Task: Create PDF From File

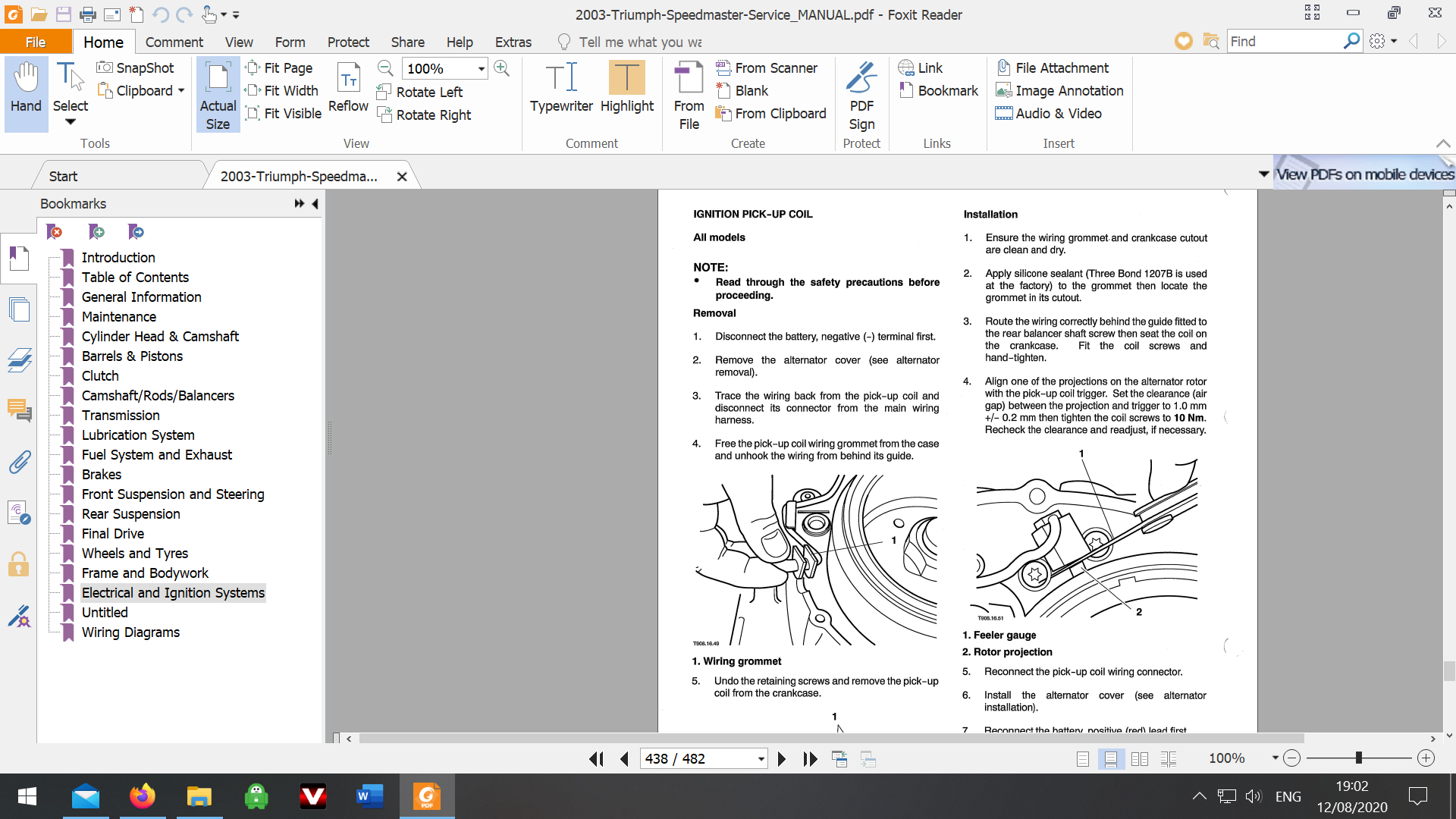Action: tap(689, 96)
